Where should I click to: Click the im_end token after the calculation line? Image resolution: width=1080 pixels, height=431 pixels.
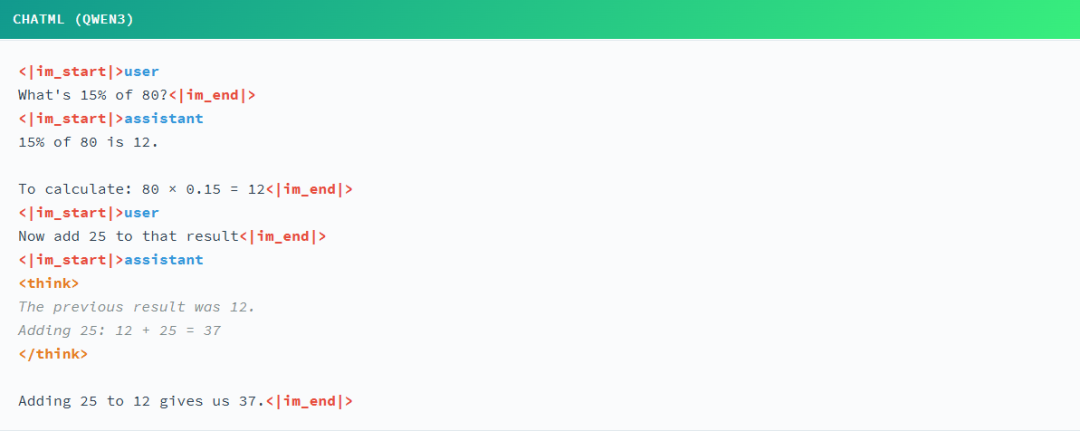308,189
